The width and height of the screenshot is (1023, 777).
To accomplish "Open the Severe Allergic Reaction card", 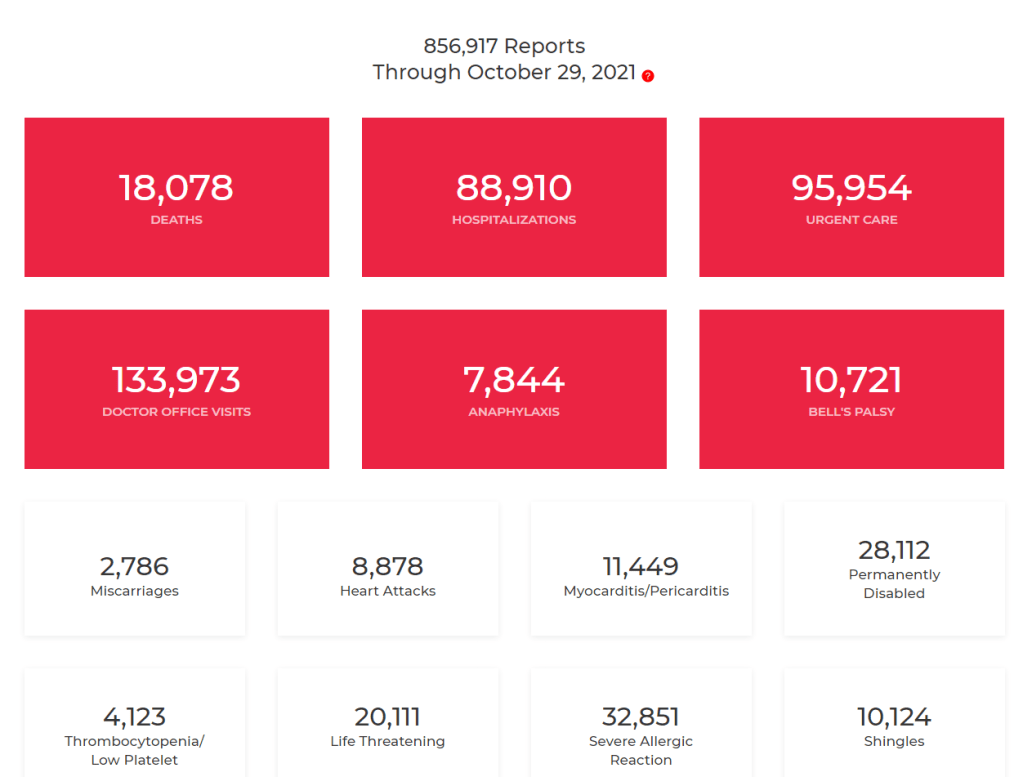I will [x=641, y=728].
